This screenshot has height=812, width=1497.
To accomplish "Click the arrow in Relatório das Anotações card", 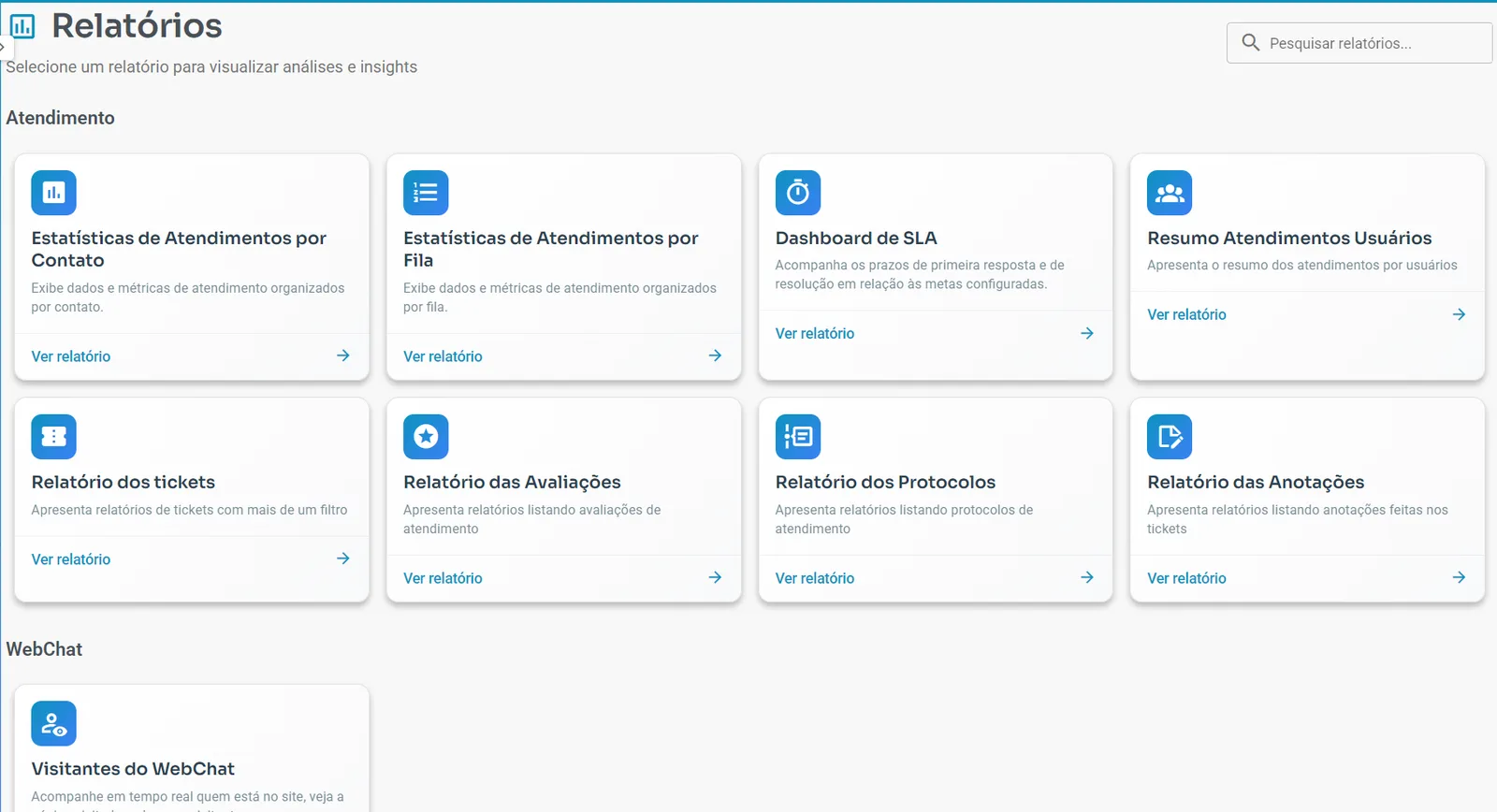I will click(1459, 577).
